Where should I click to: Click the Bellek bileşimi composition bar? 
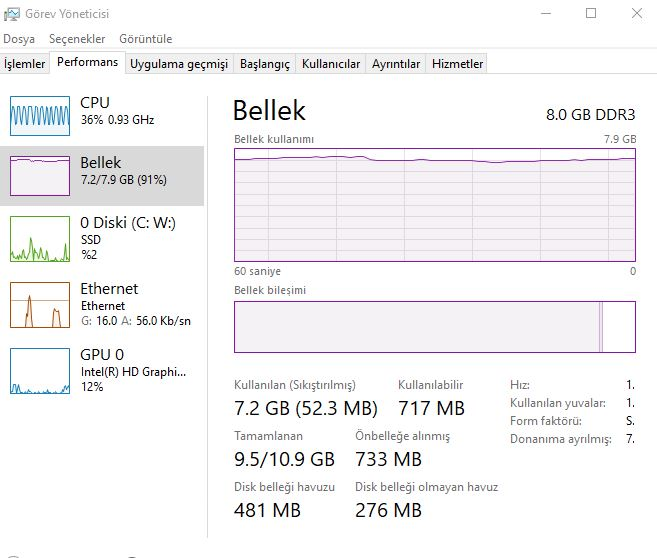(435, 327)
